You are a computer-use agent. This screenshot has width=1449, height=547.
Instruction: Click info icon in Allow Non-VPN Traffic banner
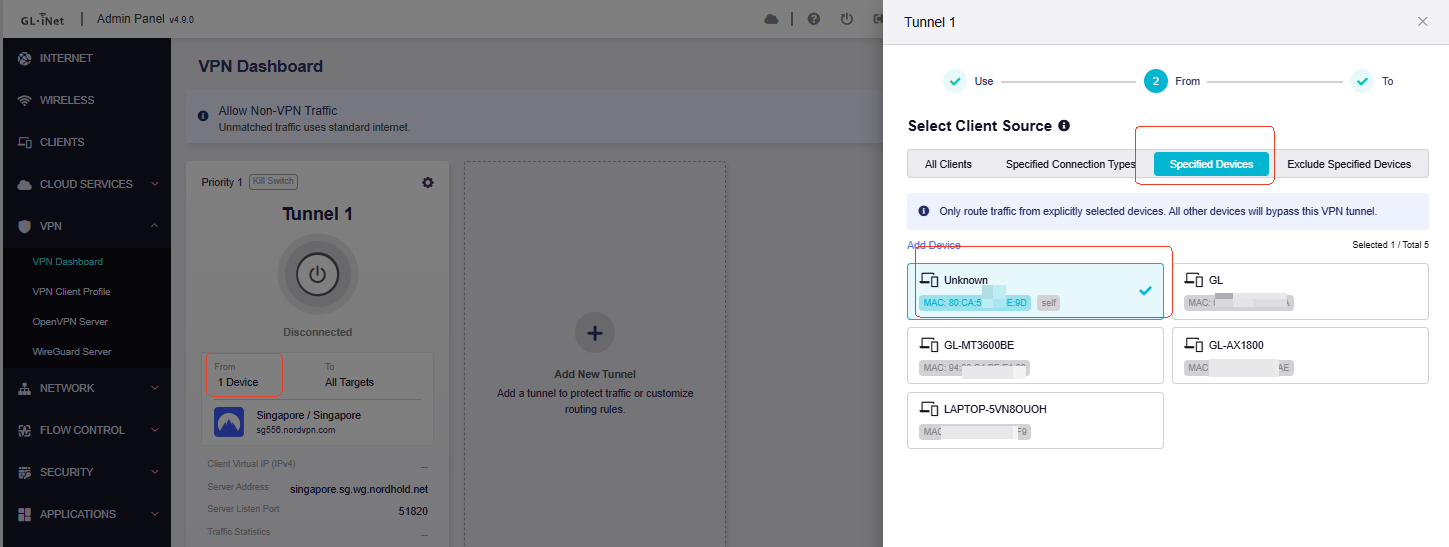(204, 116)
